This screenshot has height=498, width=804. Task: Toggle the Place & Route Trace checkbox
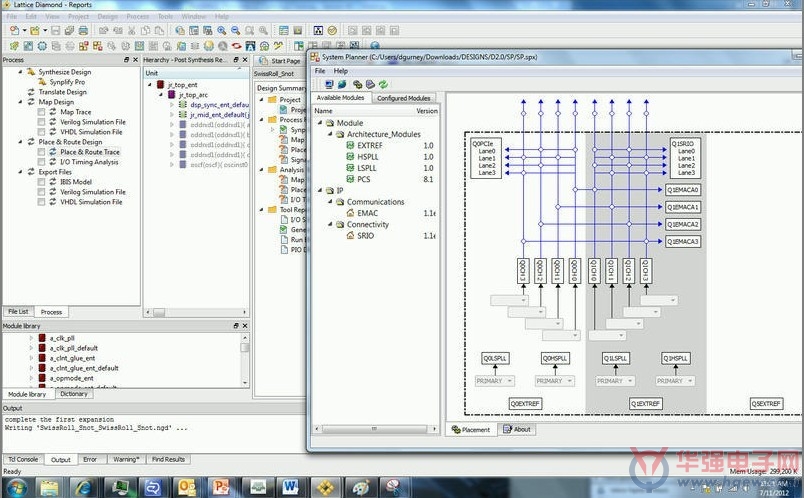click(x=42, y=152)
